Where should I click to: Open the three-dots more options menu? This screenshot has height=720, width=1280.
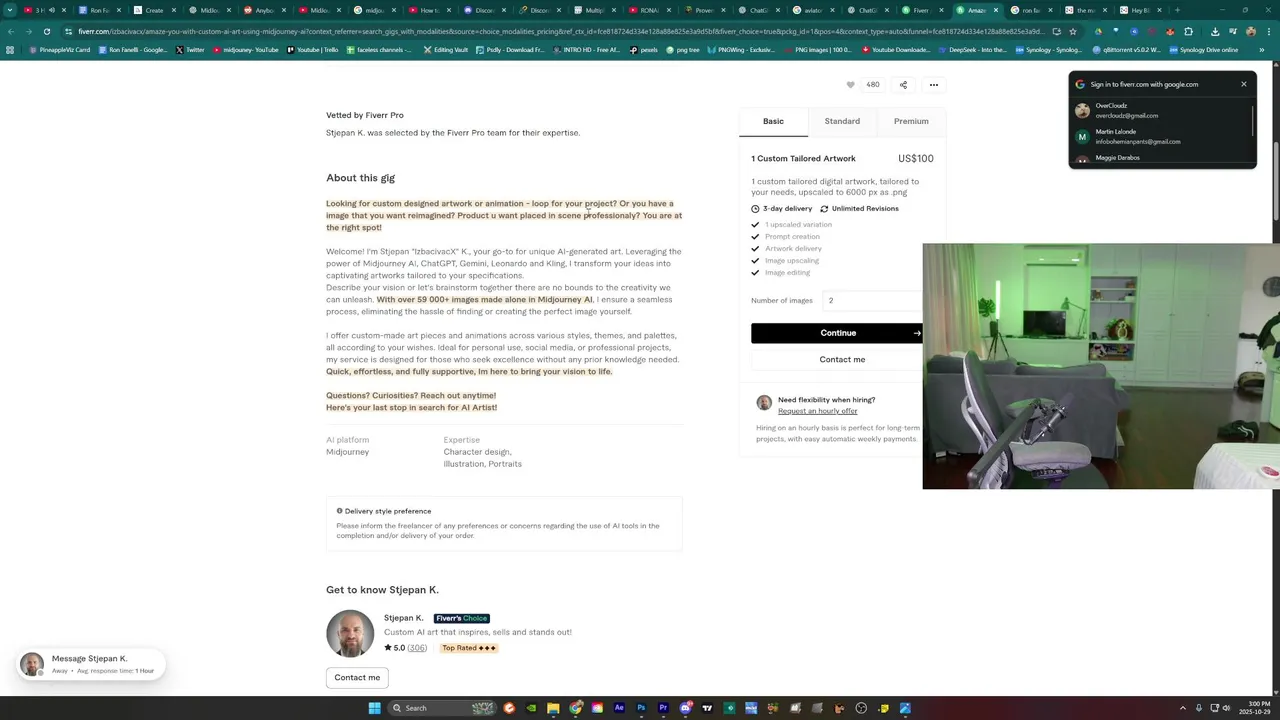[x=934, y=85]
